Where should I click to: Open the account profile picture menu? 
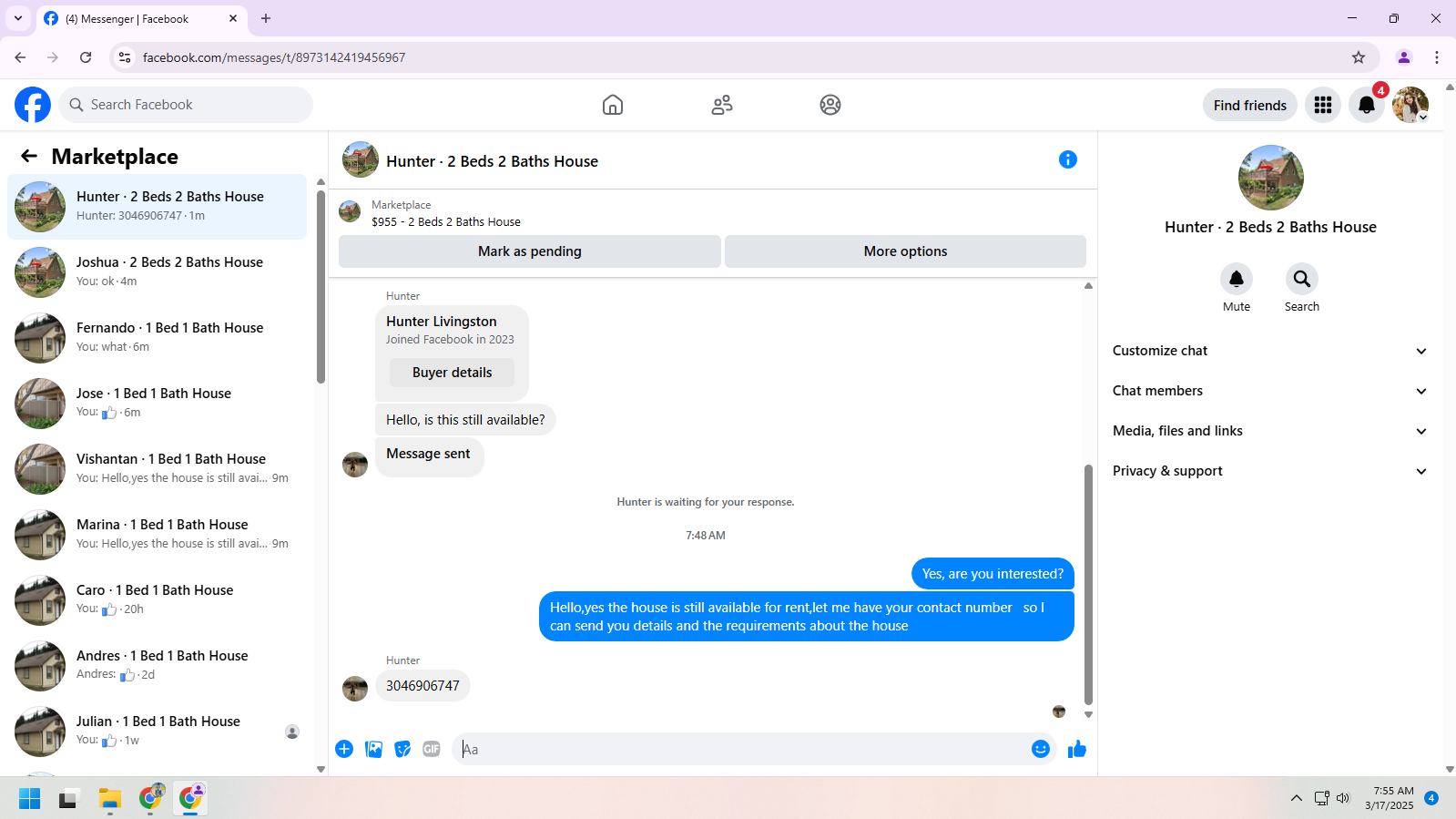(1410, 105)
